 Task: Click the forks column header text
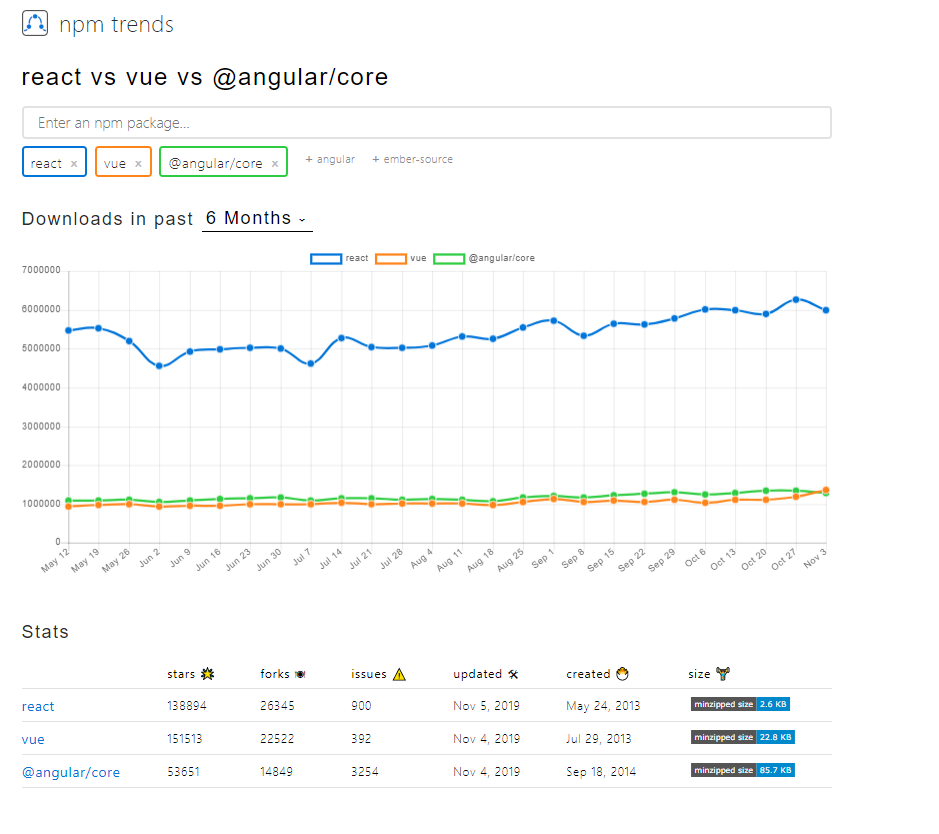click(x=275, y=674)
